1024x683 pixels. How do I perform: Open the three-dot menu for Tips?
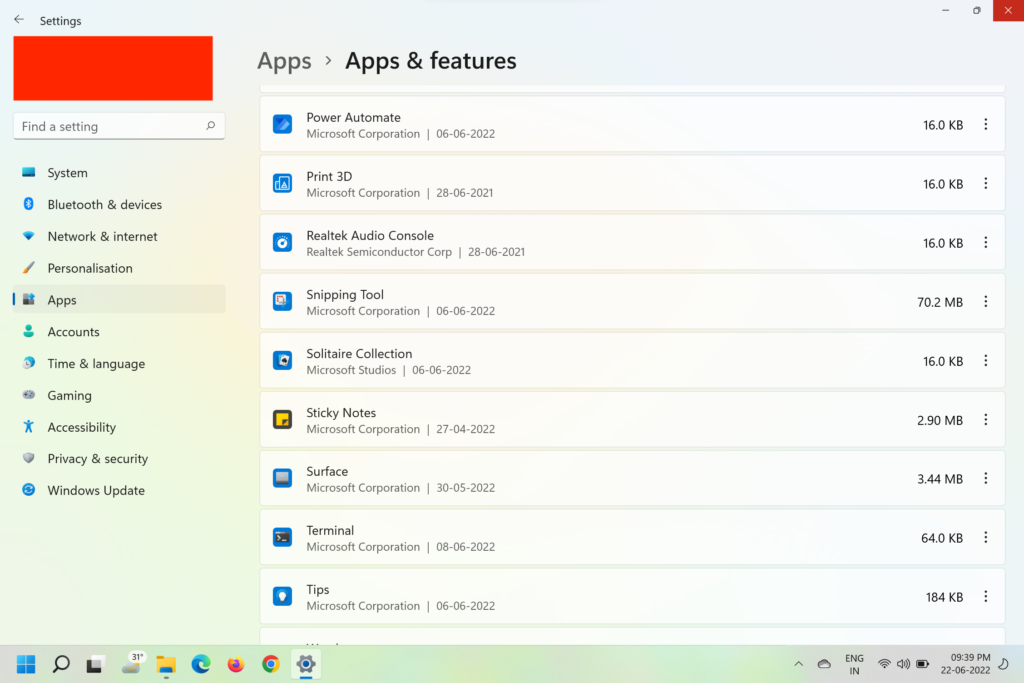click(x=985, y=597)
